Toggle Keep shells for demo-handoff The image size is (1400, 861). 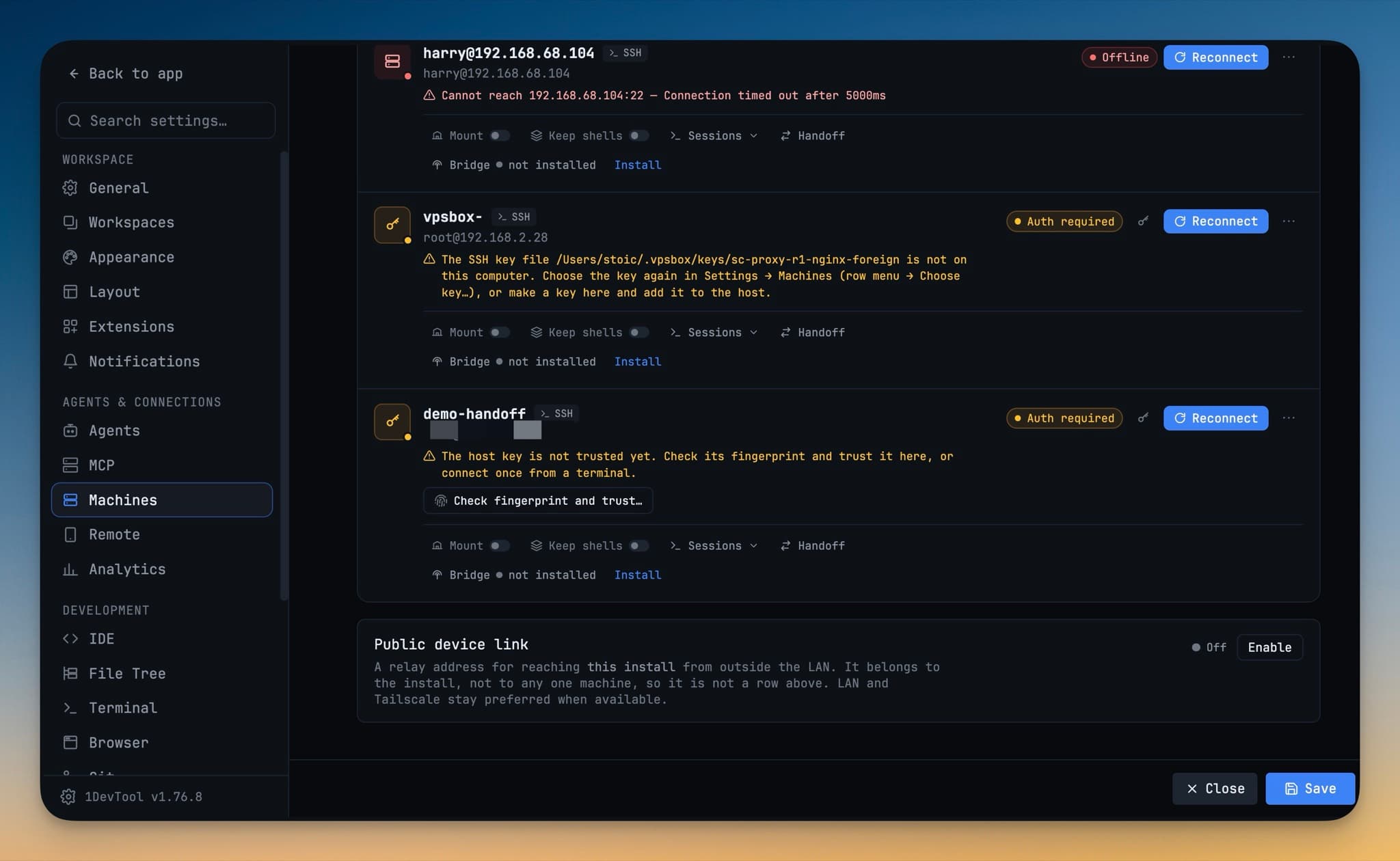(638, 546)
